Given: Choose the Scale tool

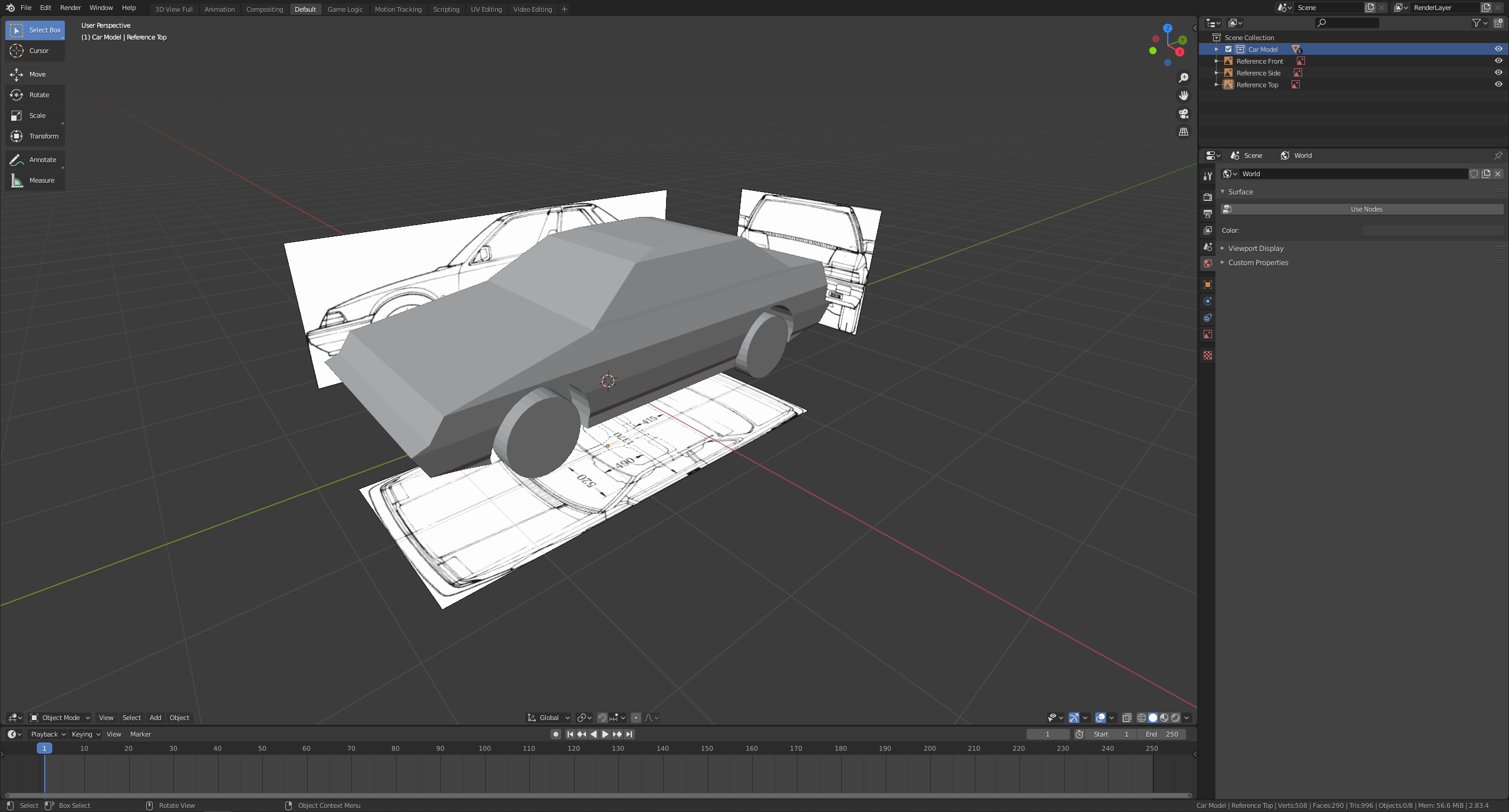Looking at the screenshot, I should pyautogui.click(x=35, y=115).
